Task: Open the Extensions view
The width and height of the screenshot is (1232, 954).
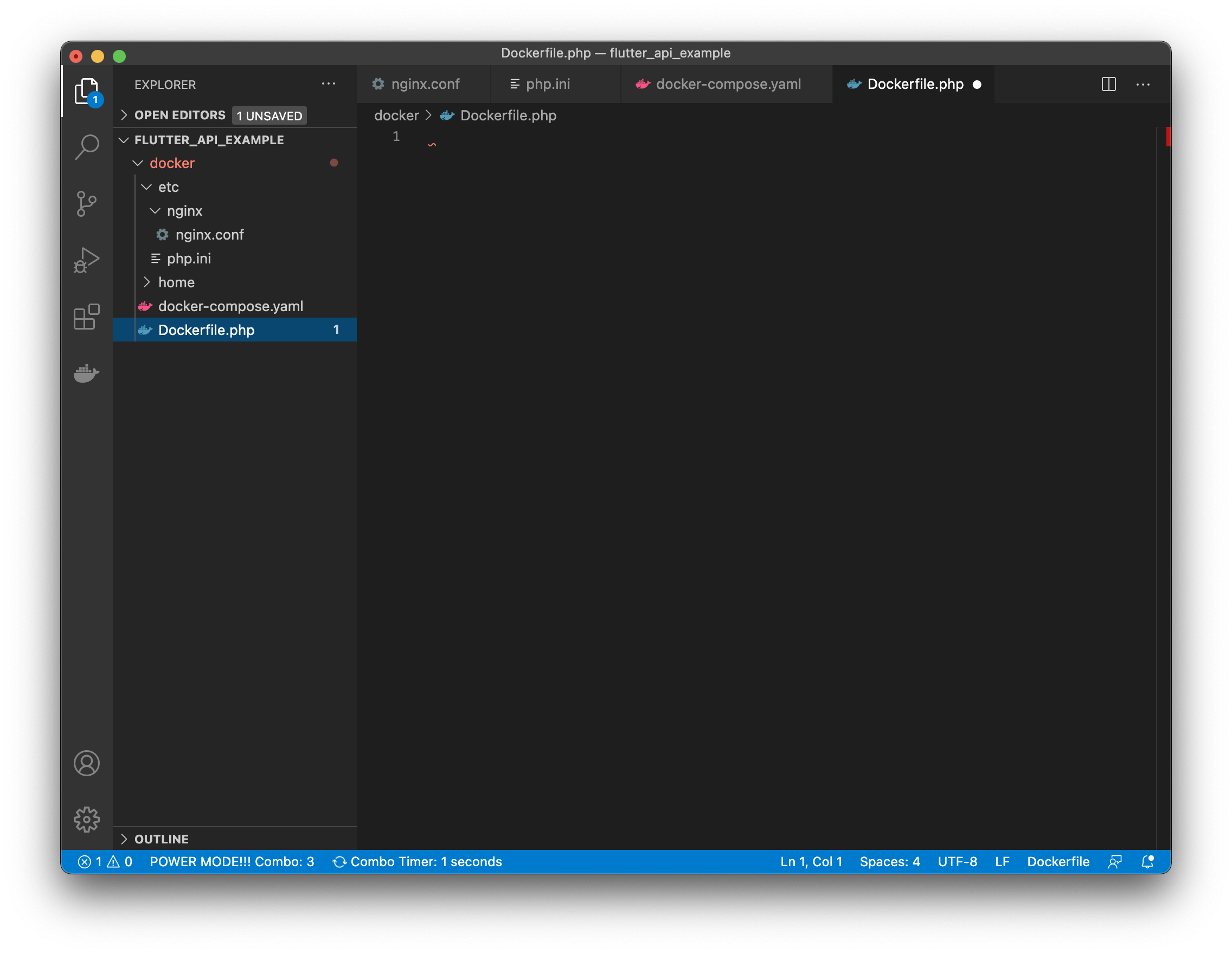Action: [x=86, y=317]
